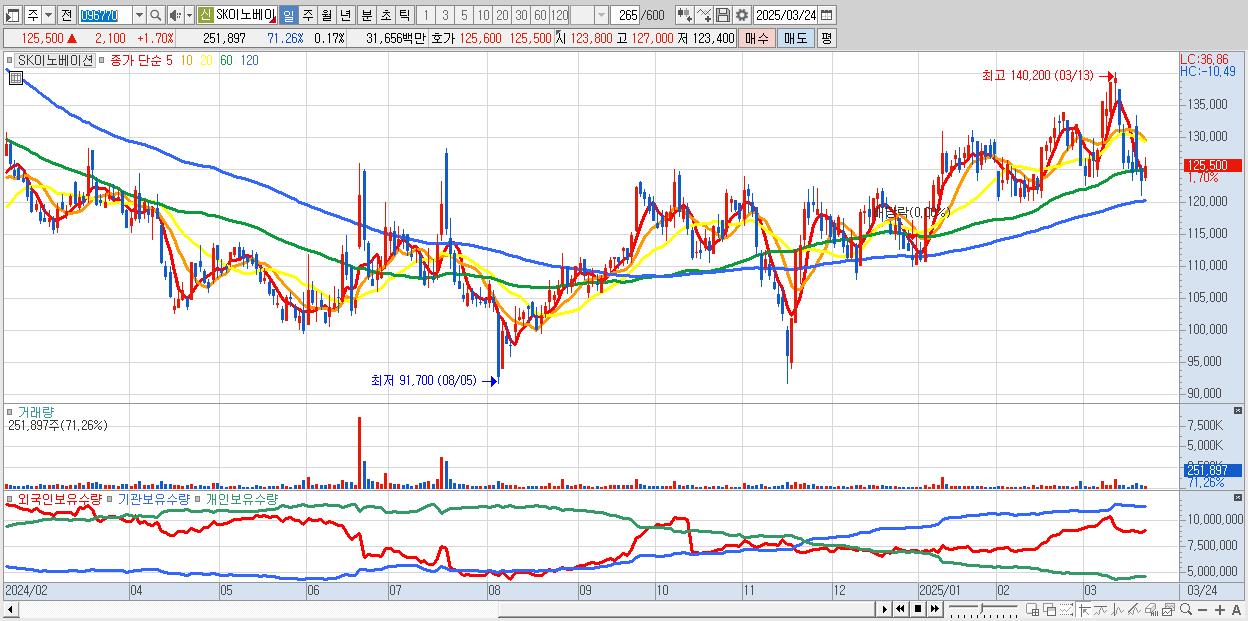Screen dimensions: 1248x621
Task: Click the stock search magnifier icon
Action: point(156,15)
